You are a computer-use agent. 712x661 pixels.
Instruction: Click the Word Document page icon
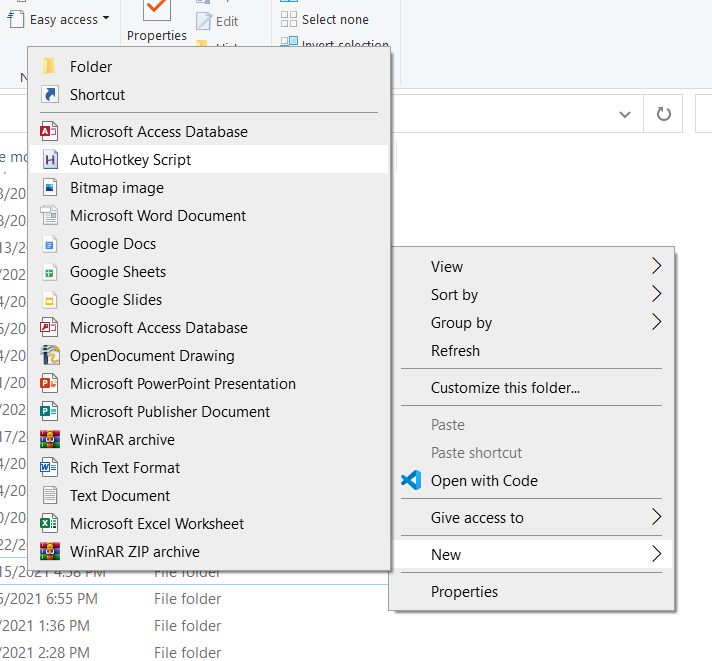tap(49, 216)
